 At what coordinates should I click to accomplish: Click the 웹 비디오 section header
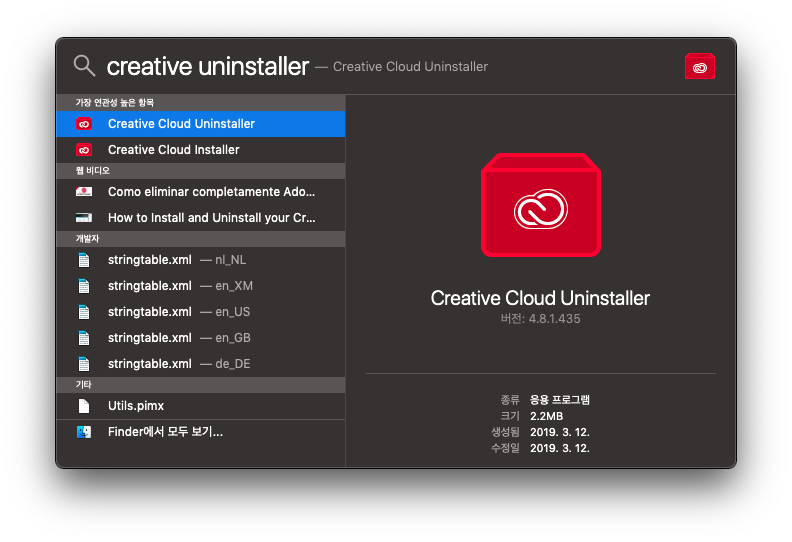point(201,171)
